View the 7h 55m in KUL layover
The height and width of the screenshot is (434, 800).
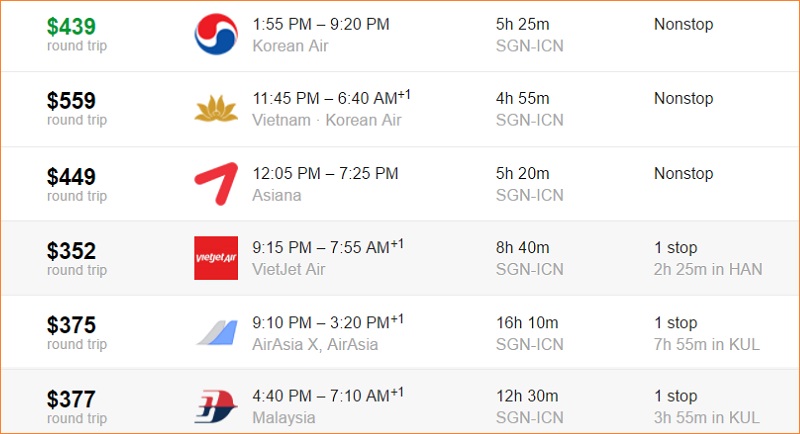click(x=707, y=344)
